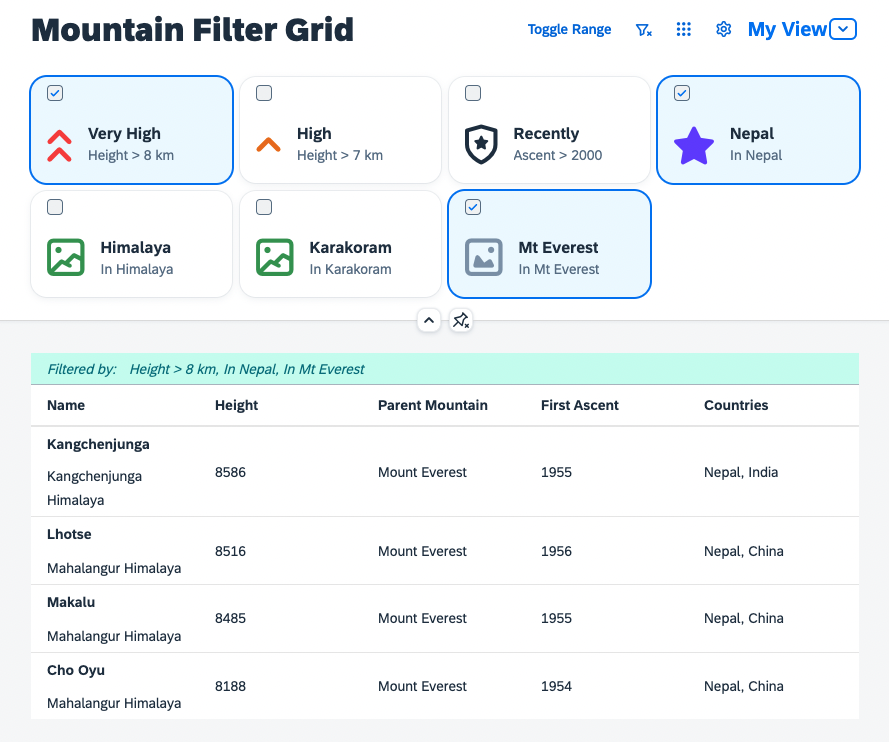Viewport: 889px width, 742px height.
Task: Click height value 8516
Action: pos(230,552)
